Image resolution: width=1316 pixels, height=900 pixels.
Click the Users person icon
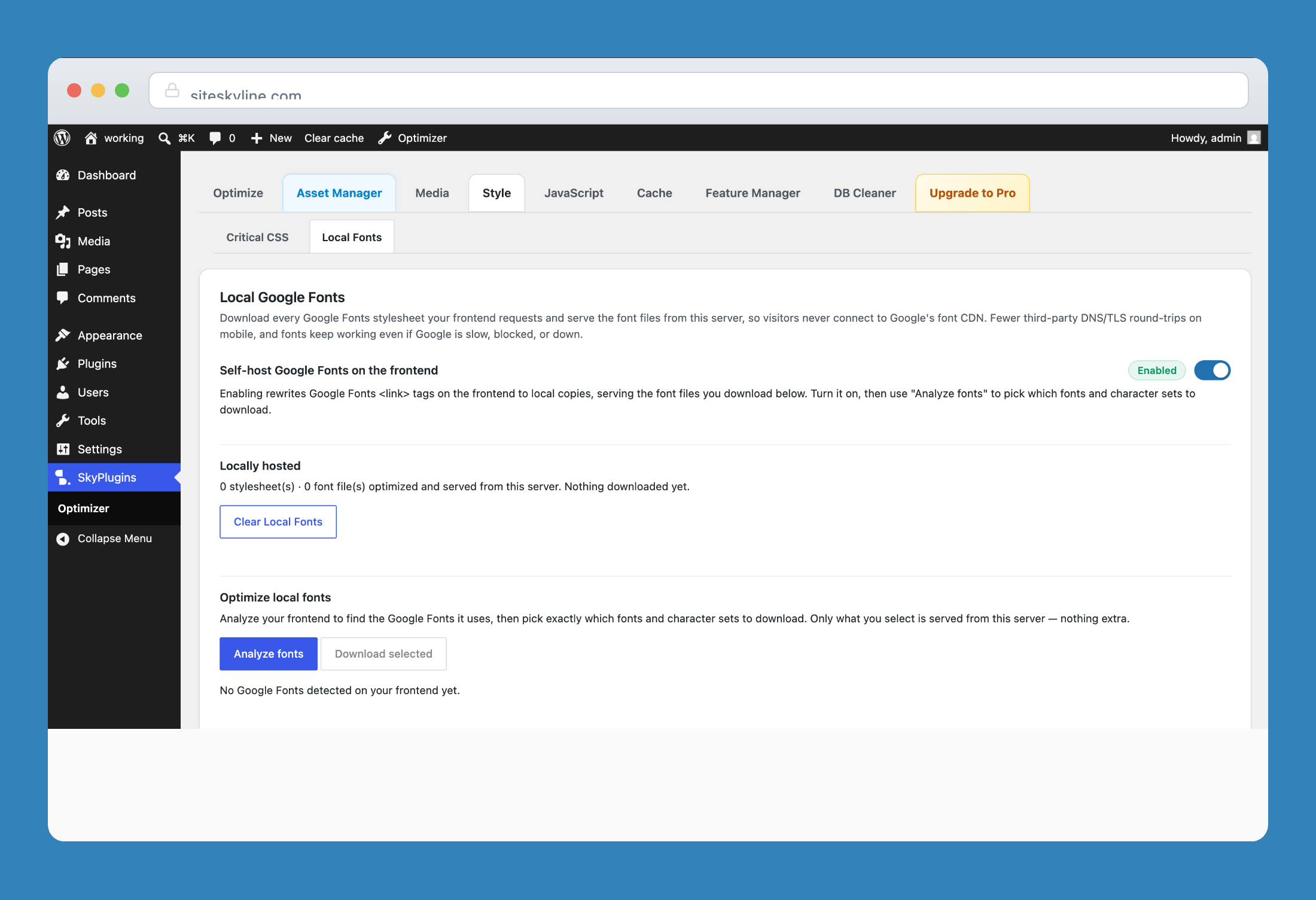click(63, 393)
